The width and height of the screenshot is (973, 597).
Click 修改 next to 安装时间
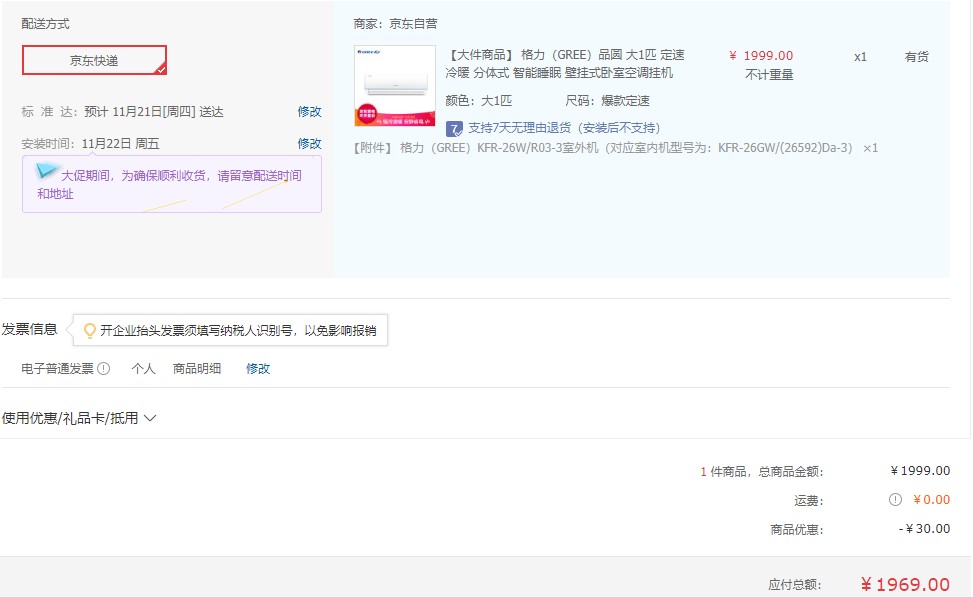(x=309, y=143)
